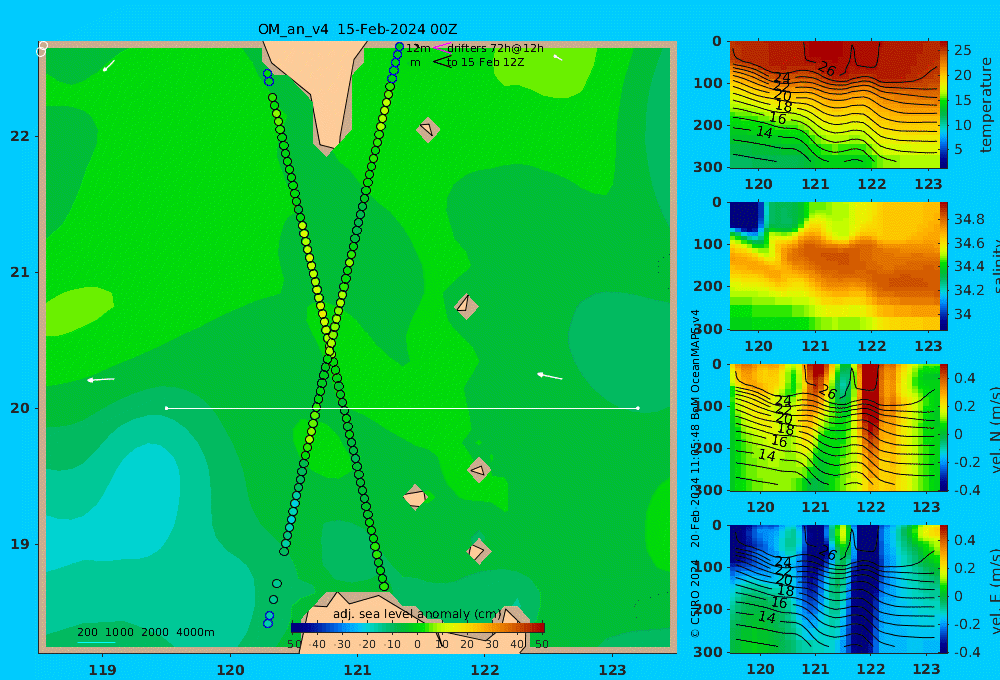The image size is (1000, 680).
Task: Click the white current arrow near 119°E, 20.2°N
Action: click(101, 380)
